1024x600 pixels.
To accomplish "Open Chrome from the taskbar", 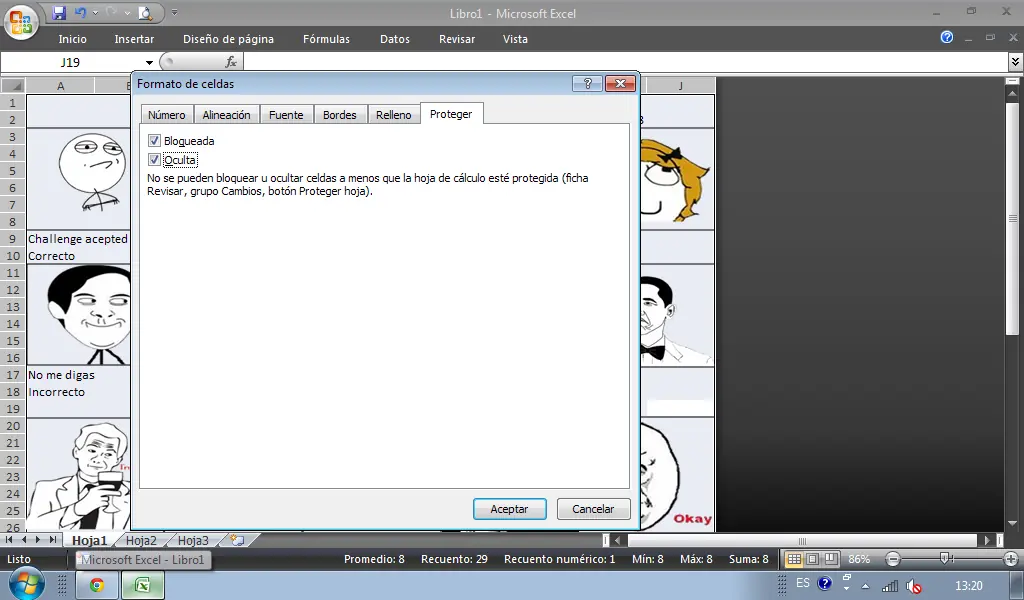I will tap(97, 585).
